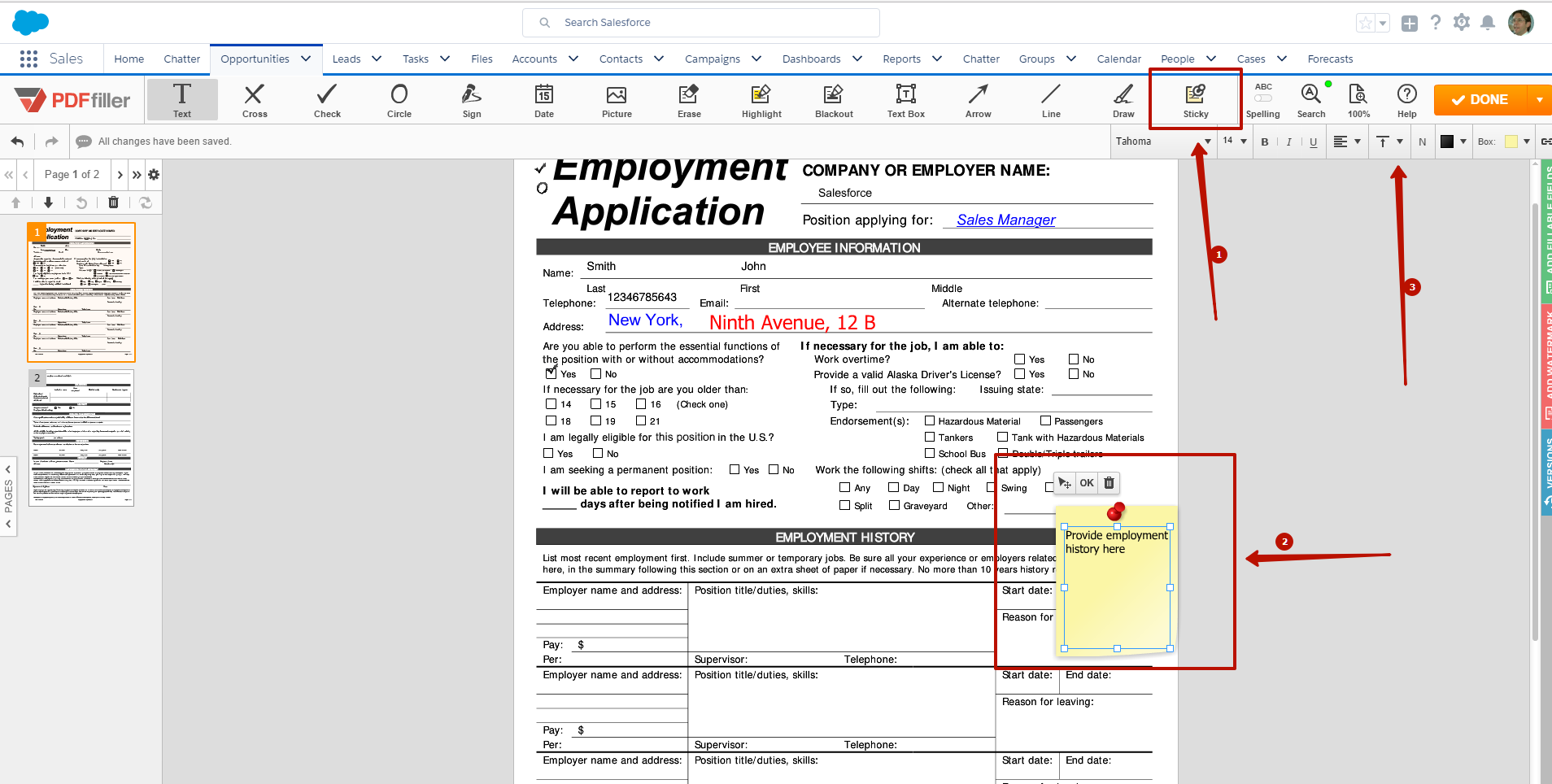
Task: Pick the Highlight tool
Action: (x=761, y=100)
